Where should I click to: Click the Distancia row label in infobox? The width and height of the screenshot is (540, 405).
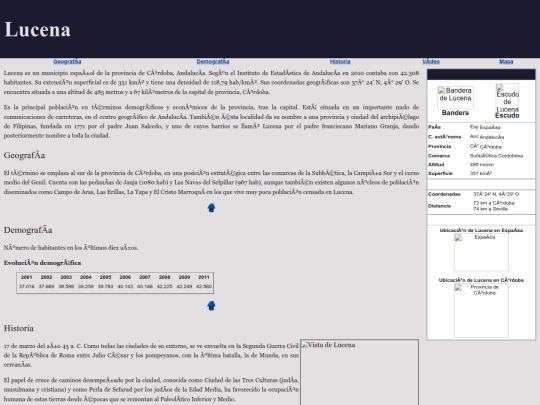pyautogui.click(x=439, y=206)
